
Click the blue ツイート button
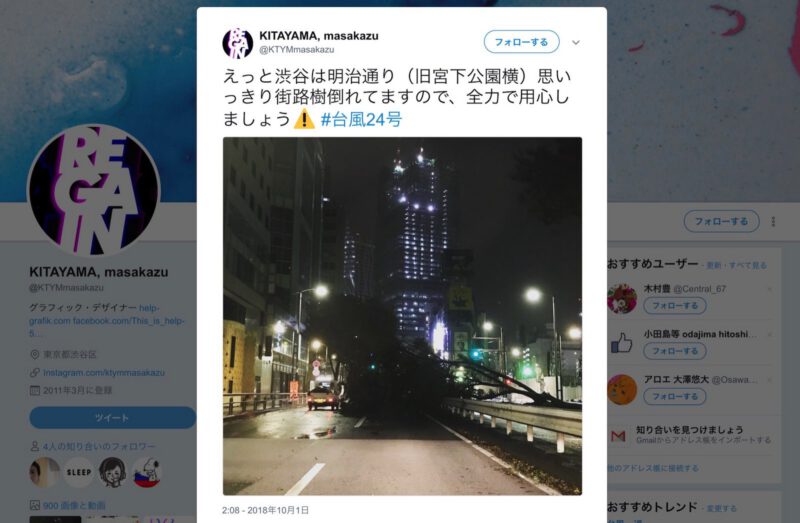pyautogui.click(x=112, y=417)
